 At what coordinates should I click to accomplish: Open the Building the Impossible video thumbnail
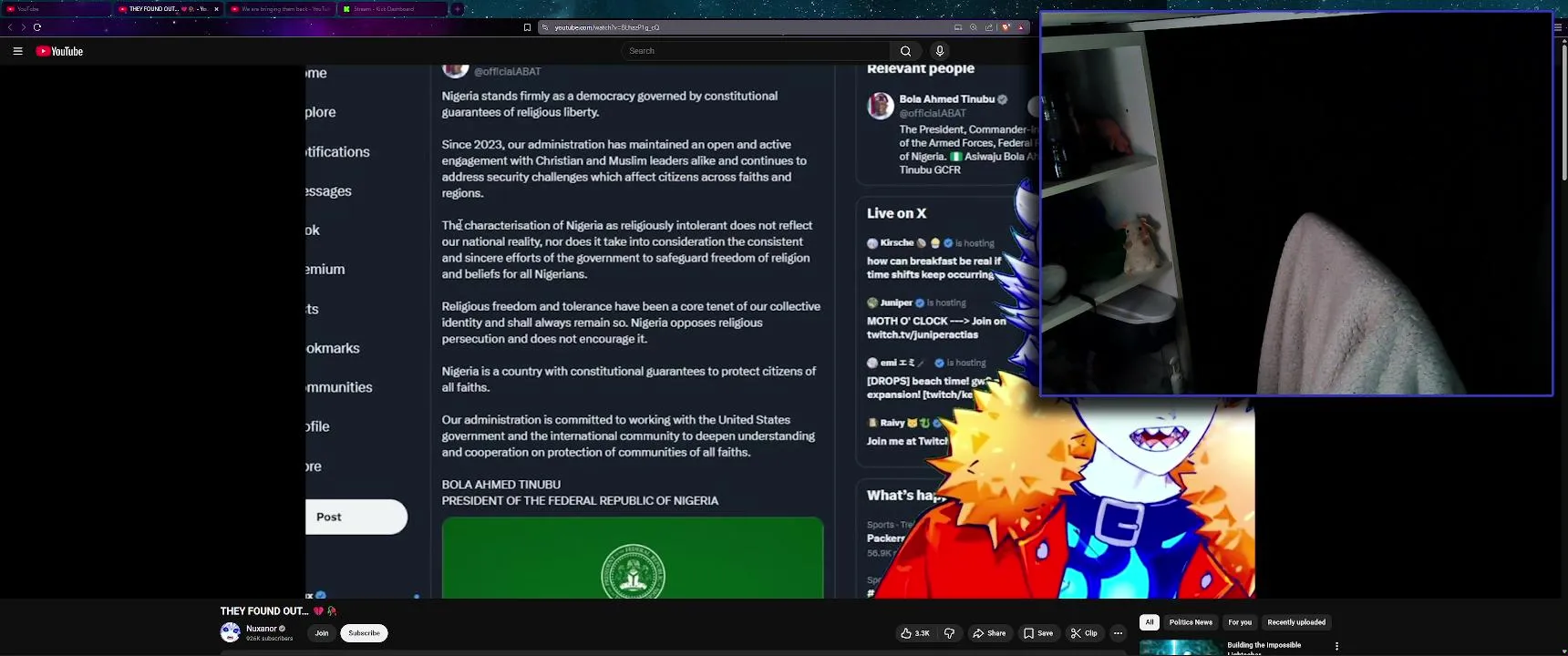(x=1181, y=648)
